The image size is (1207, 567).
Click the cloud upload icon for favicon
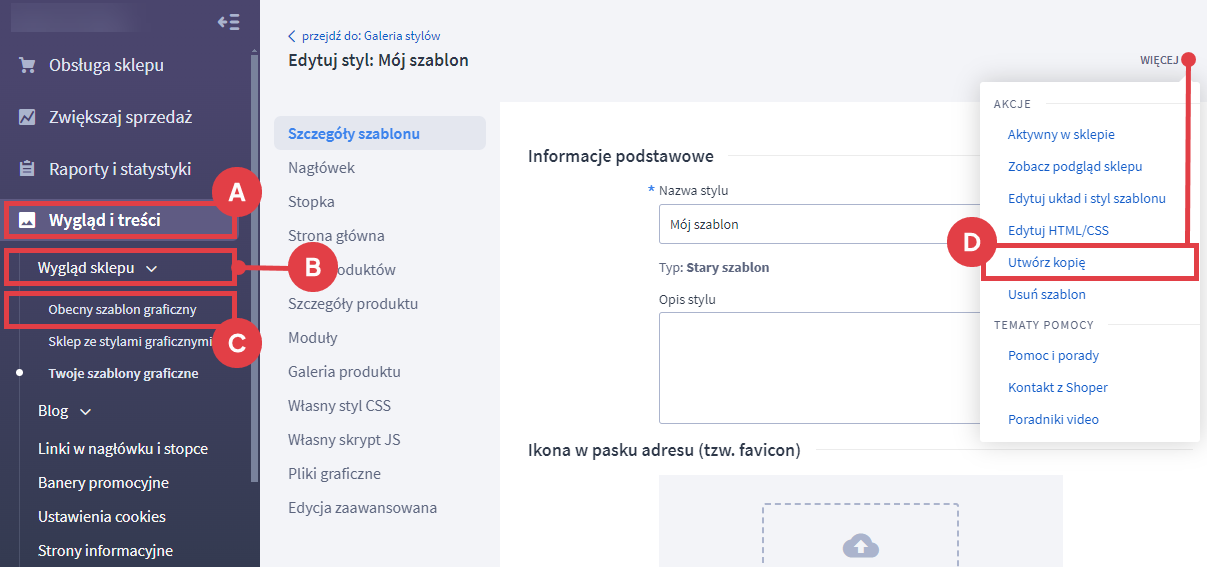860,545
